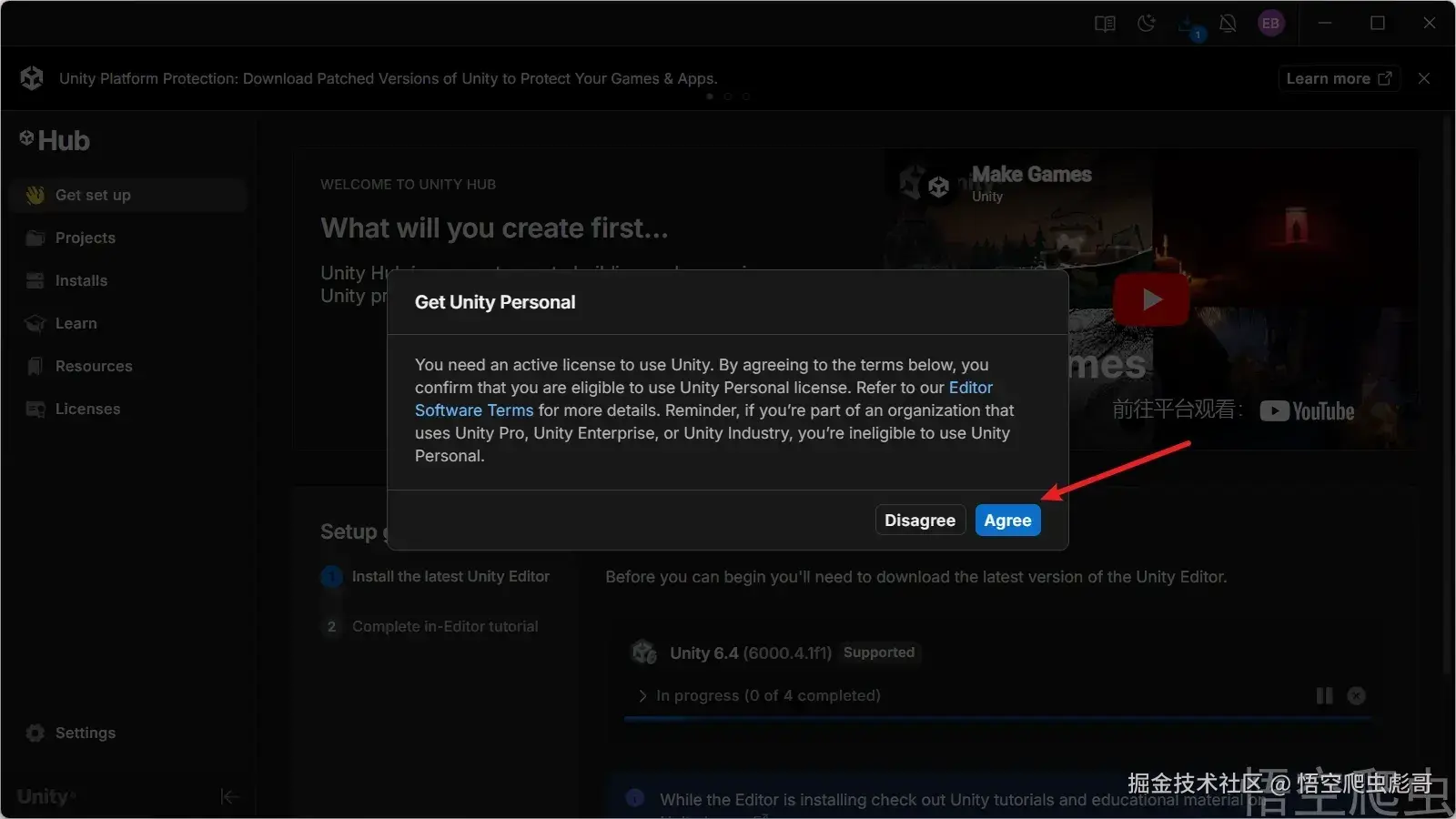Close the Unity Hub window

[1430, 24]
